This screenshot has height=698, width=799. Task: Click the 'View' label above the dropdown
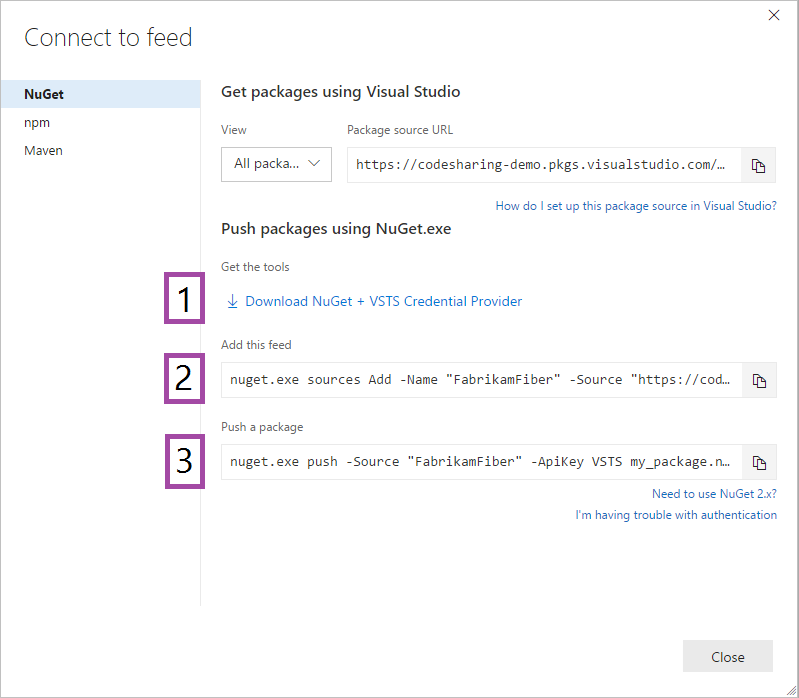(x=233, y=130)
